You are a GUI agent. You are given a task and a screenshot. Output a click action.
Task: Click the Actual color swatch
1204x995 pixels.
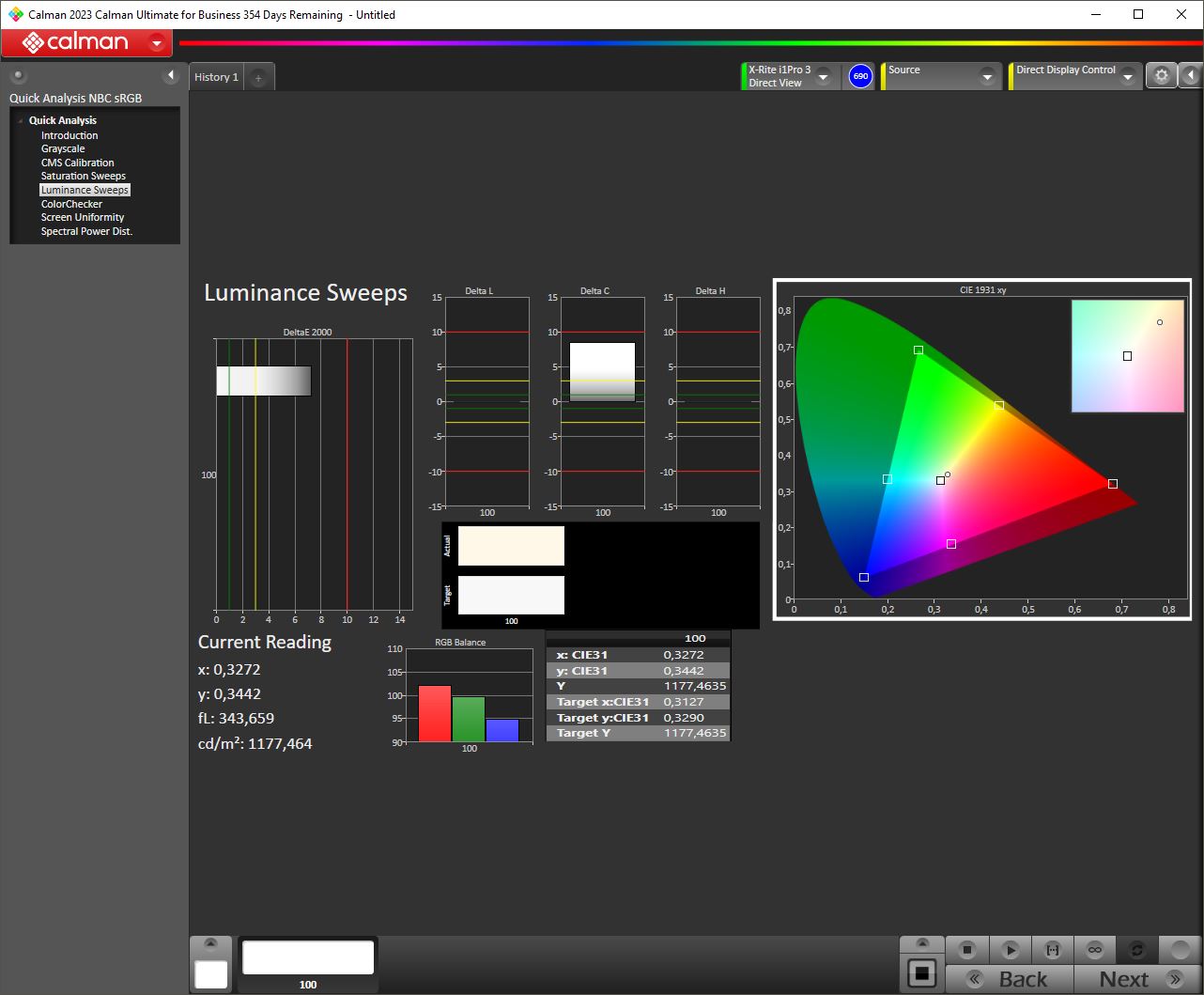[511, 546]
